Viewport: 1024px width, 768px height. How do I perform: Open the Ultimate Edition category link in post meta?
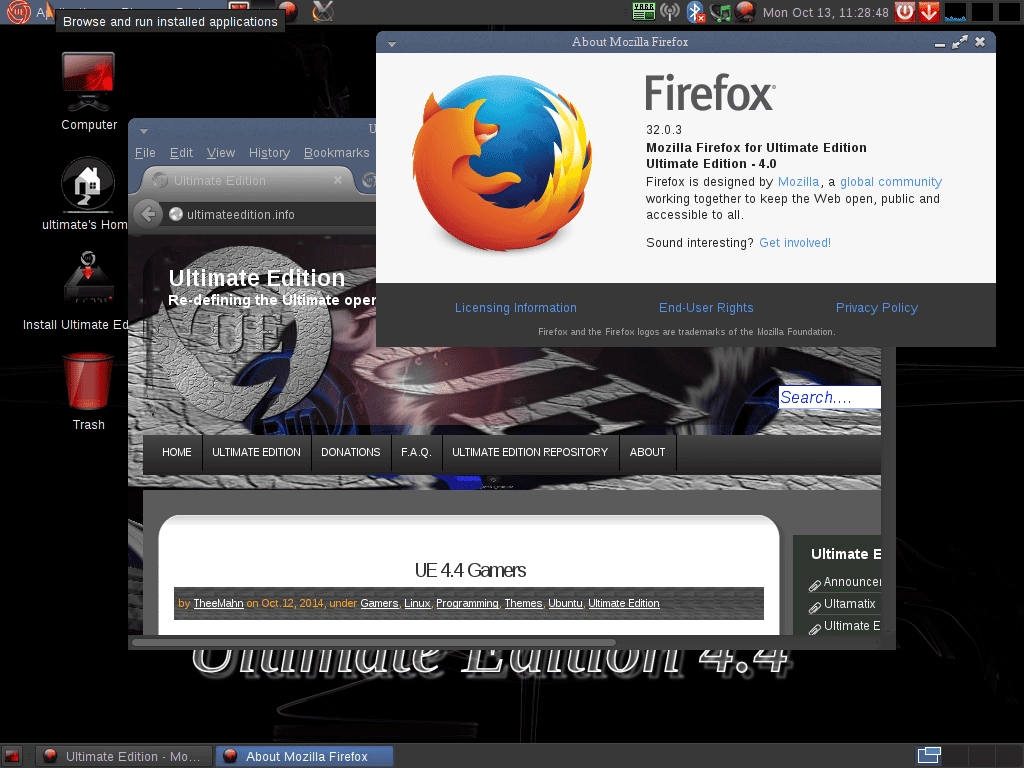[624, 603]
